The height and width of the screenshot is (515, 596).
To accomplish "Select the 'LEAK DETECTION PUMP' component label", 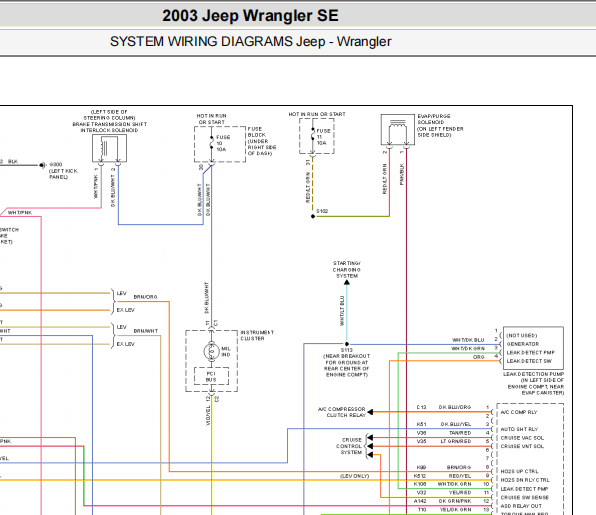I will coord(533,374).
